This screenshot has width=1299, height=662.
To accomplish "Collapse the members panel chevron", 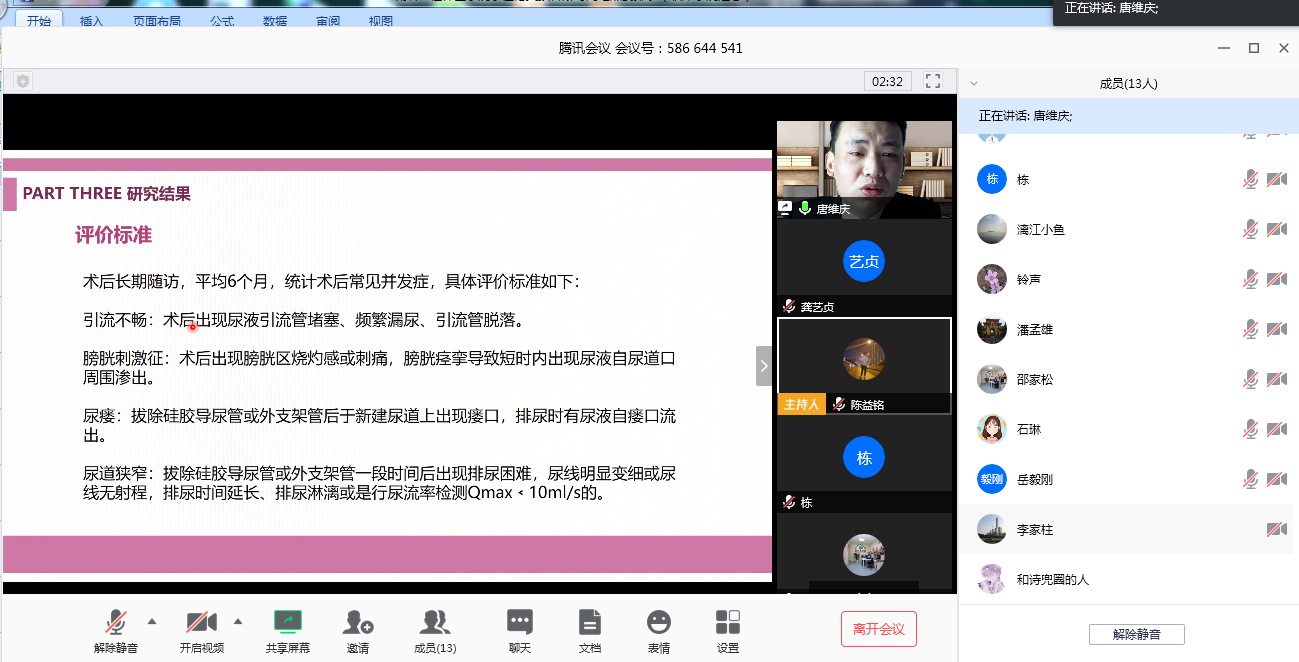I will pyautogui.click(x=974, y=84).
